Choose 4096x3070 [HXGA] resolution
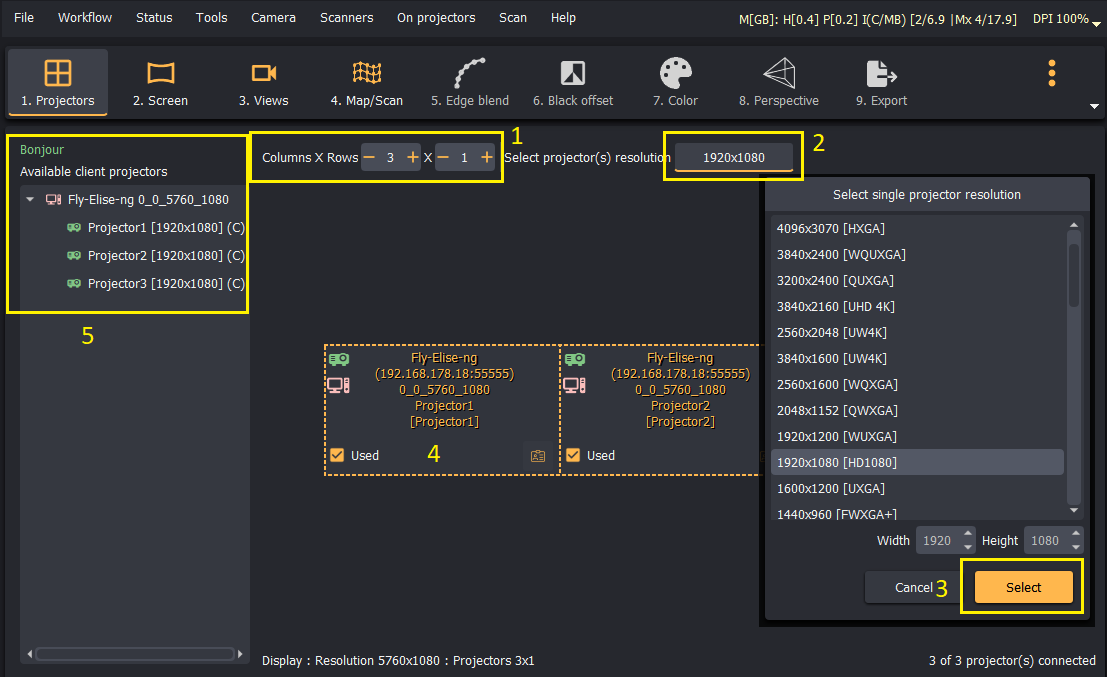This screenshot has width=1107, height=677. point(917,229)
